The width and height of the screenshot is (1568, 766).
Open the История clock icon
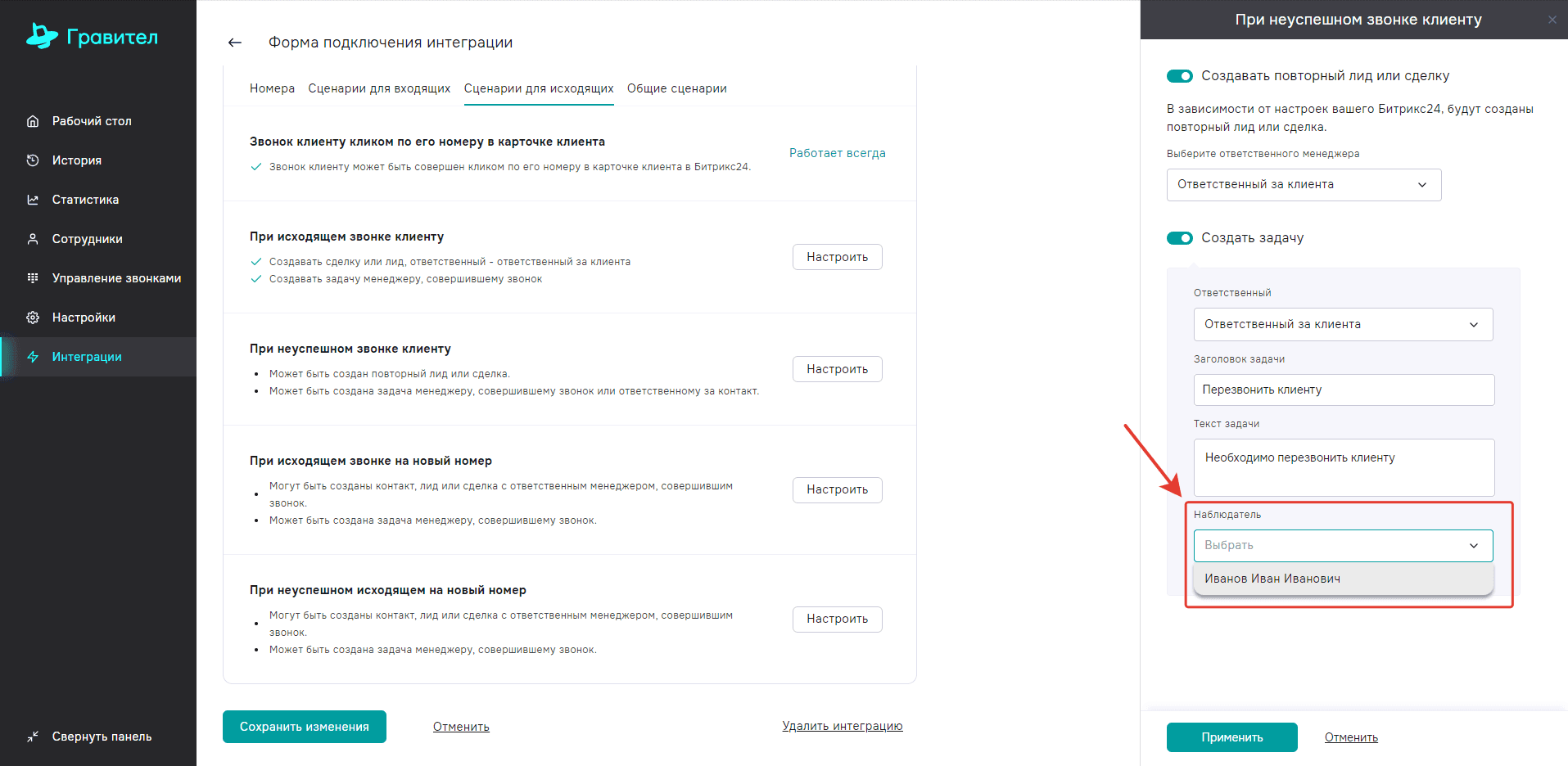pos(33,160)
